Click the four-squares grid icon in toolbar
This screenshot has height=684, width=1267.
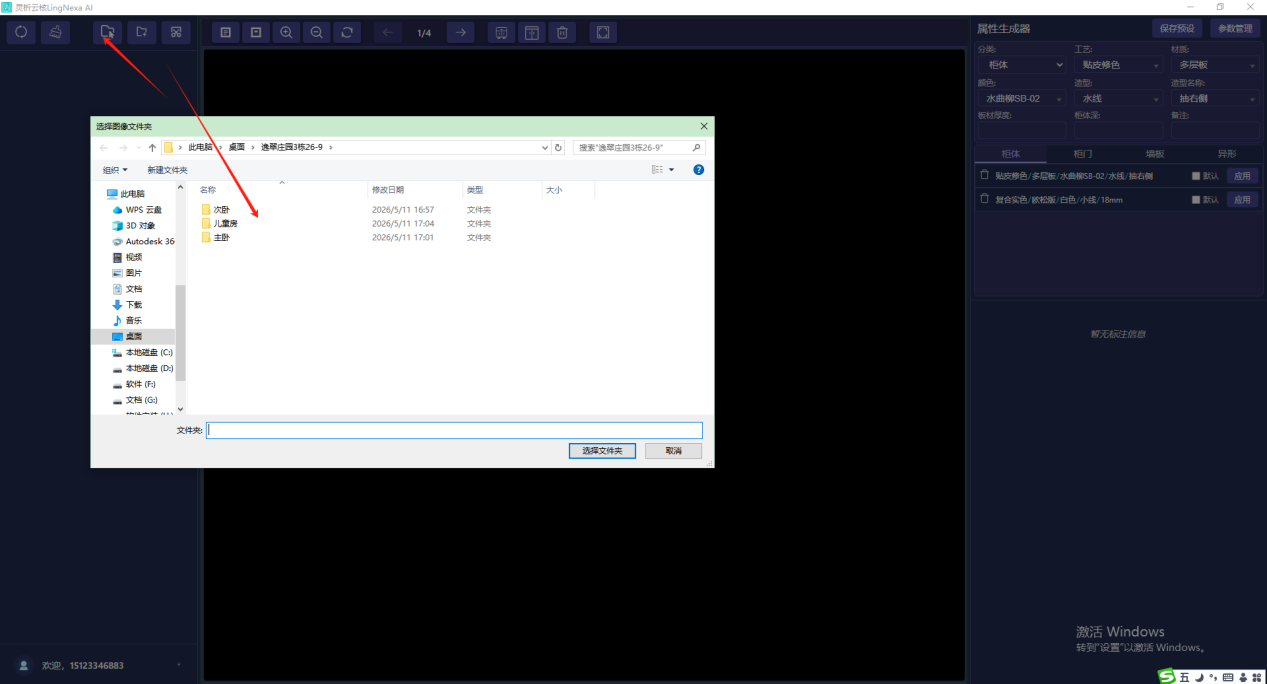click(x=176, y=32)
